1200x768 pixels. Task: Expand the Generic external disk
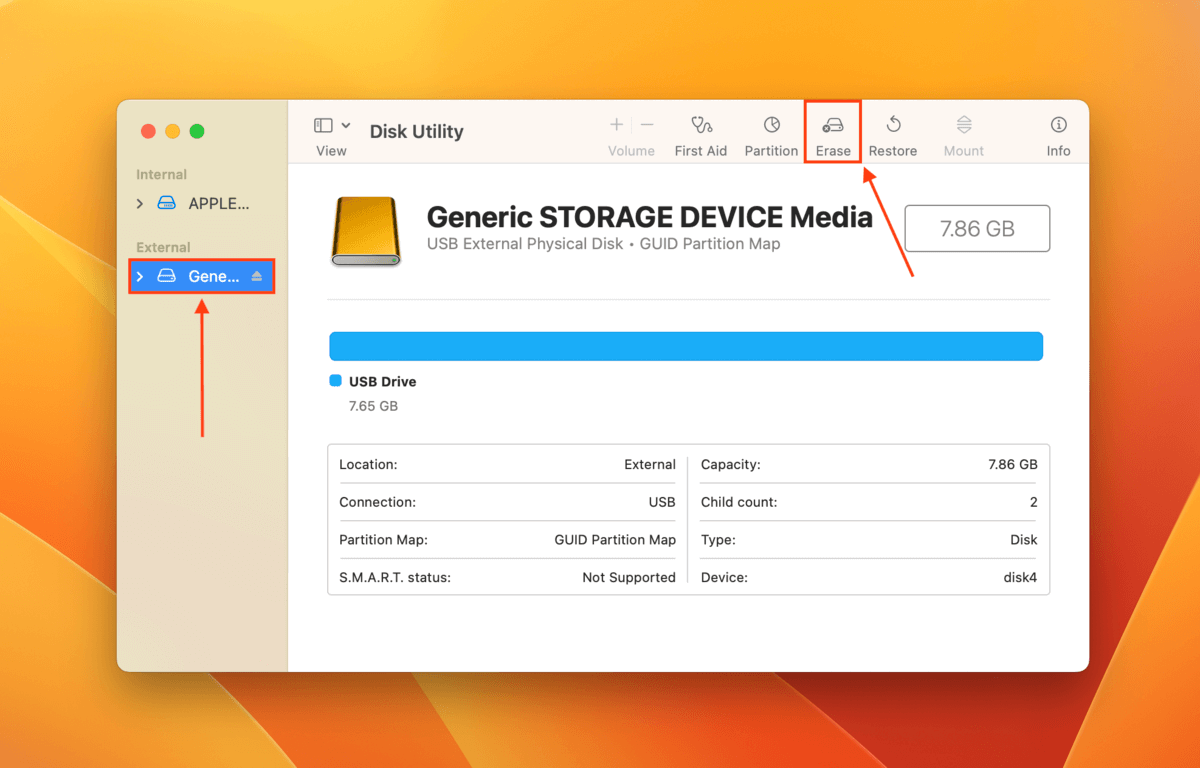[140, 277]
